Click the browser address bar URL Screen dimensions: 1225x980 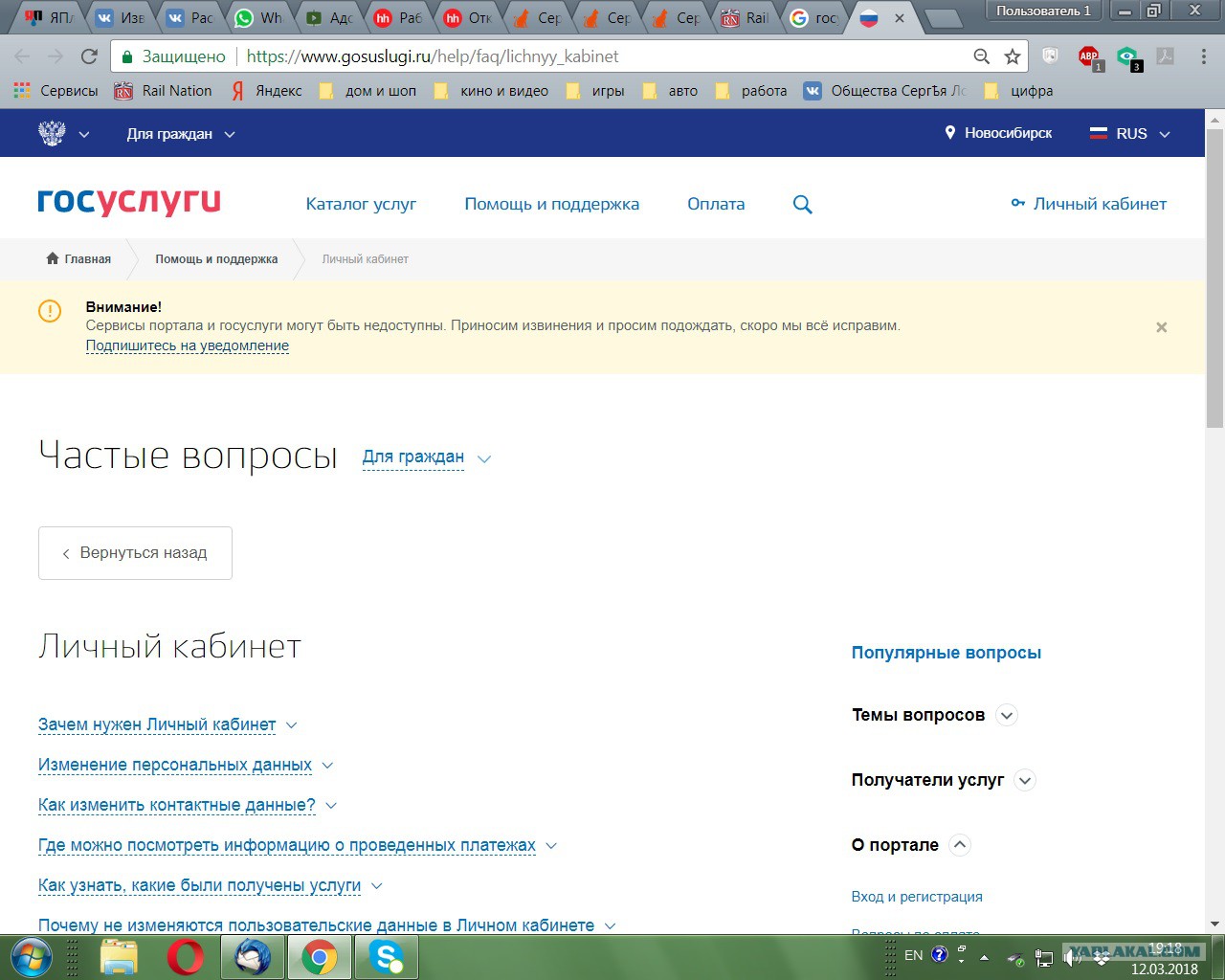tap(433, 56)
